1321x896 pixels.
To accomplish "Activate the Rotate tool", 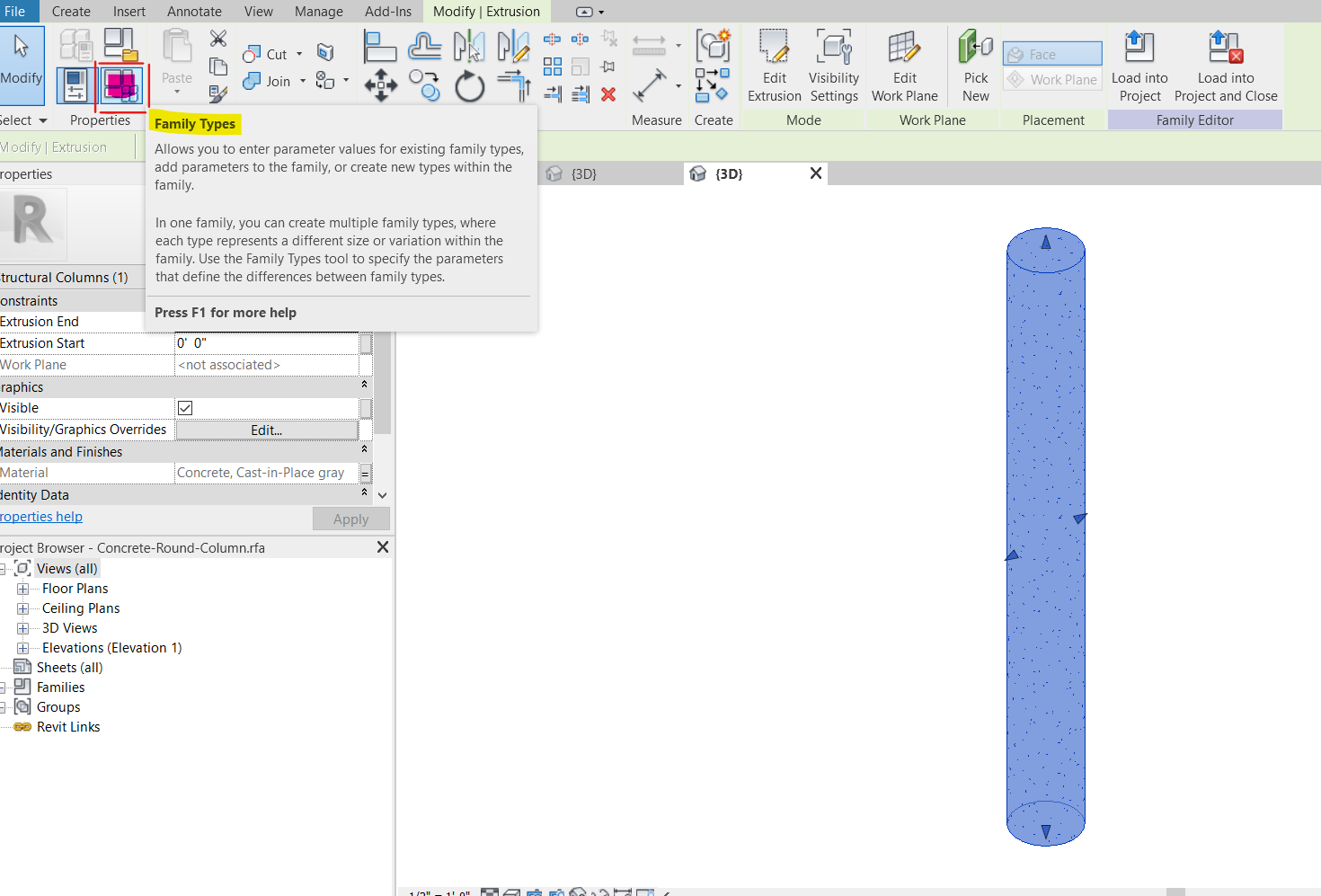I will (469, 86).
